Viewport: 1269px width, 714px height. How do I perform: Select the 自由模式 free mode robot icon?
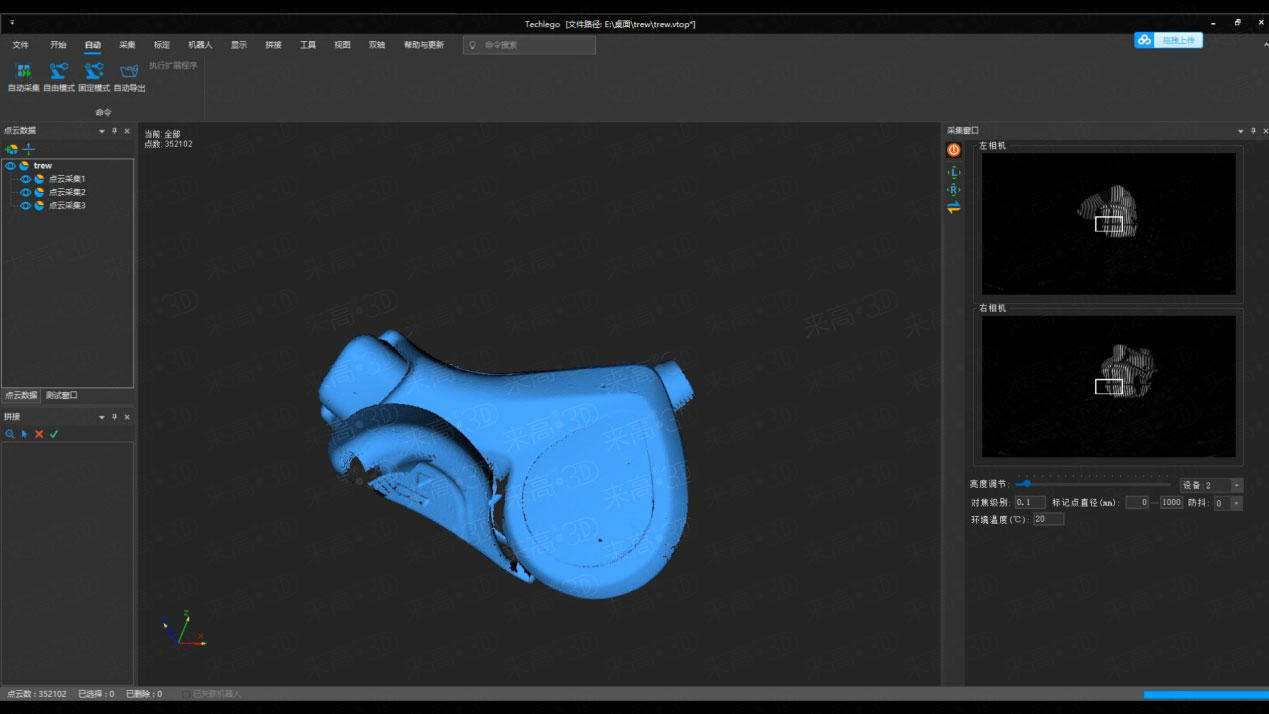click(59, 72)
